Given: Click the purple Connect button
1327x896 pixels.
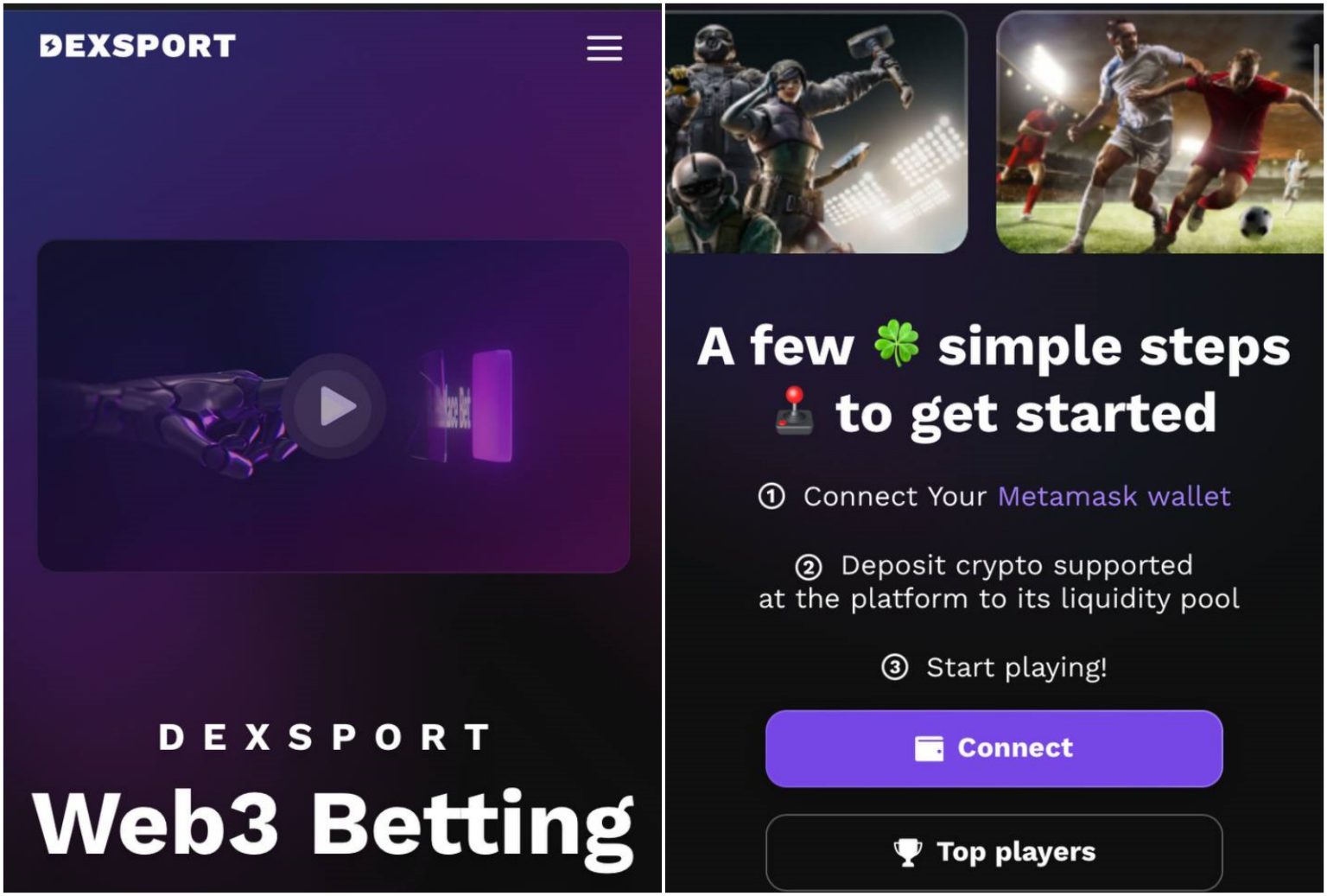Looking at the screenshot, I should point(994,748).
